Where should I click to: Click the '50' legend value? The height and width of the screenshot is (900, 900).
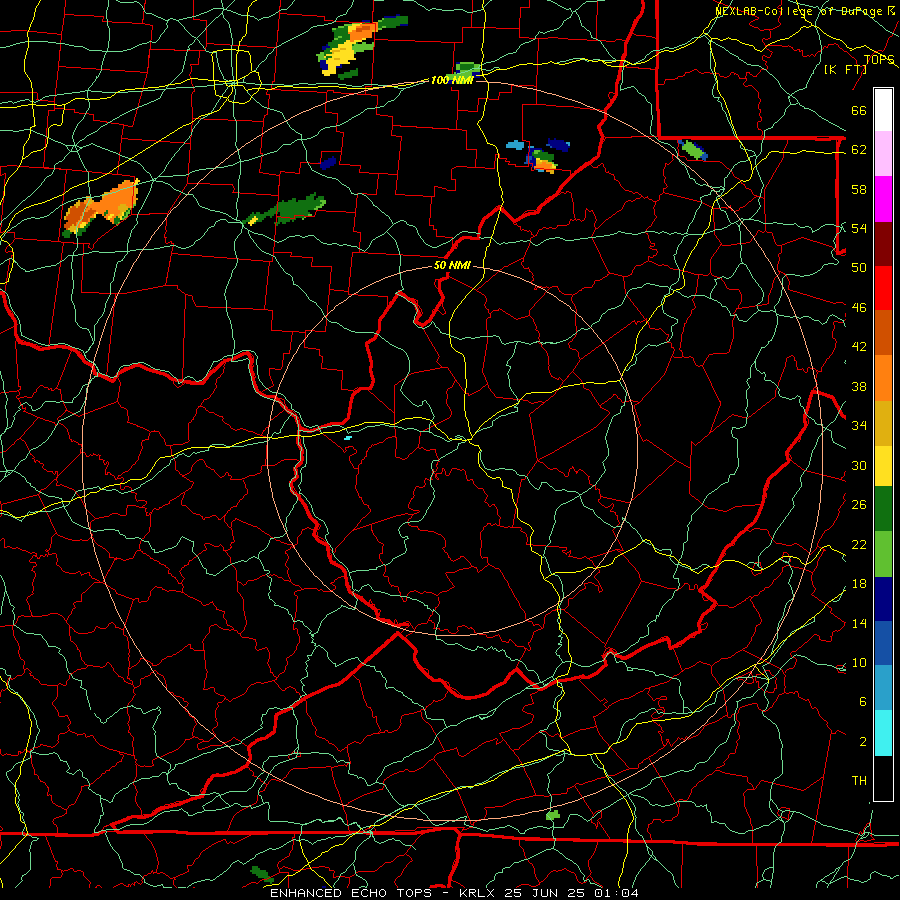coord(859,267)
